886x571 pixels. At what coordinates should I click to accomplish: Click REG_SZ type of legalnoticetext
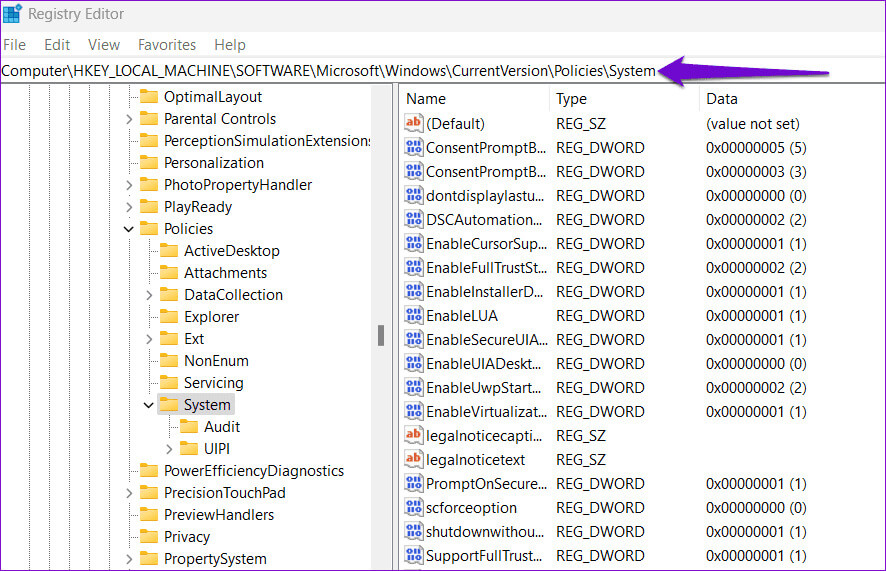click(581, 460)
